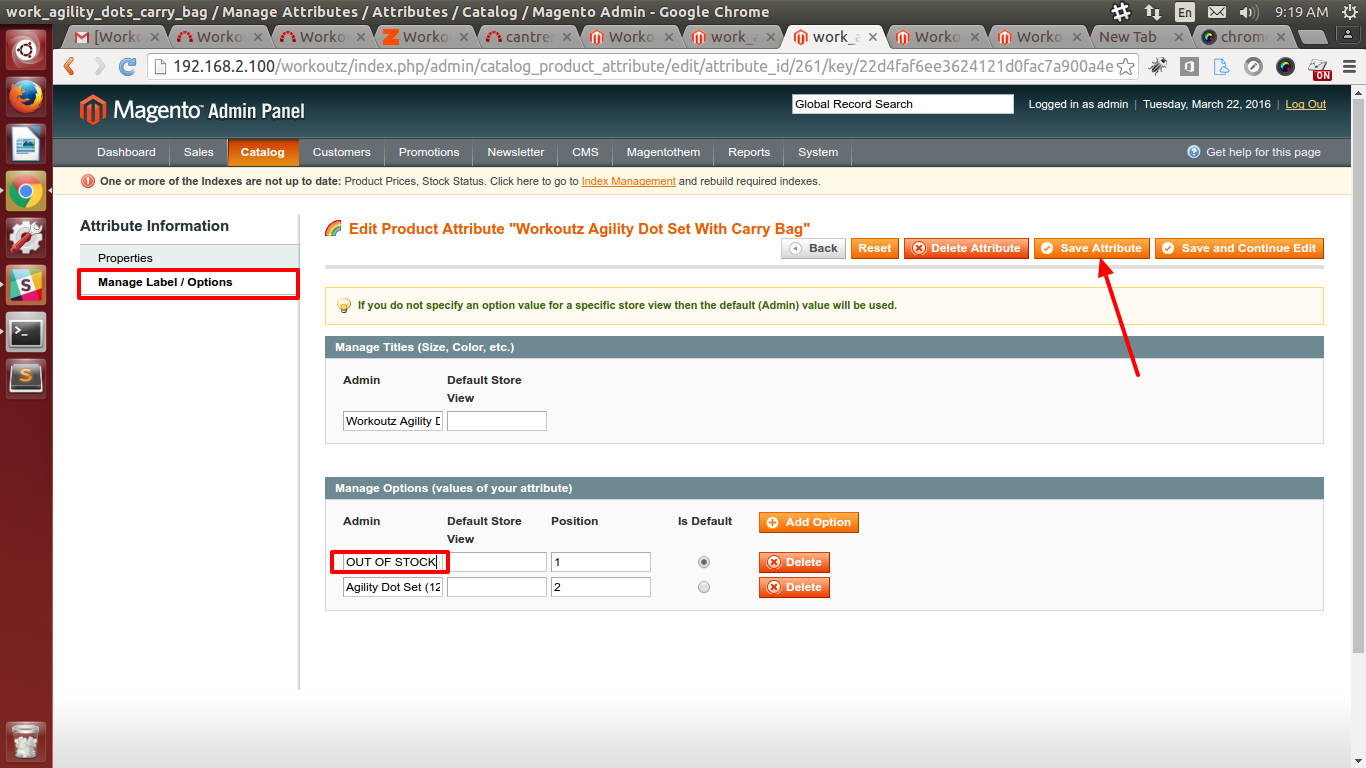Go back using Chrome's back arrow
The width and height of the screenshot is (1366, 768).
[x=69, y=67]
